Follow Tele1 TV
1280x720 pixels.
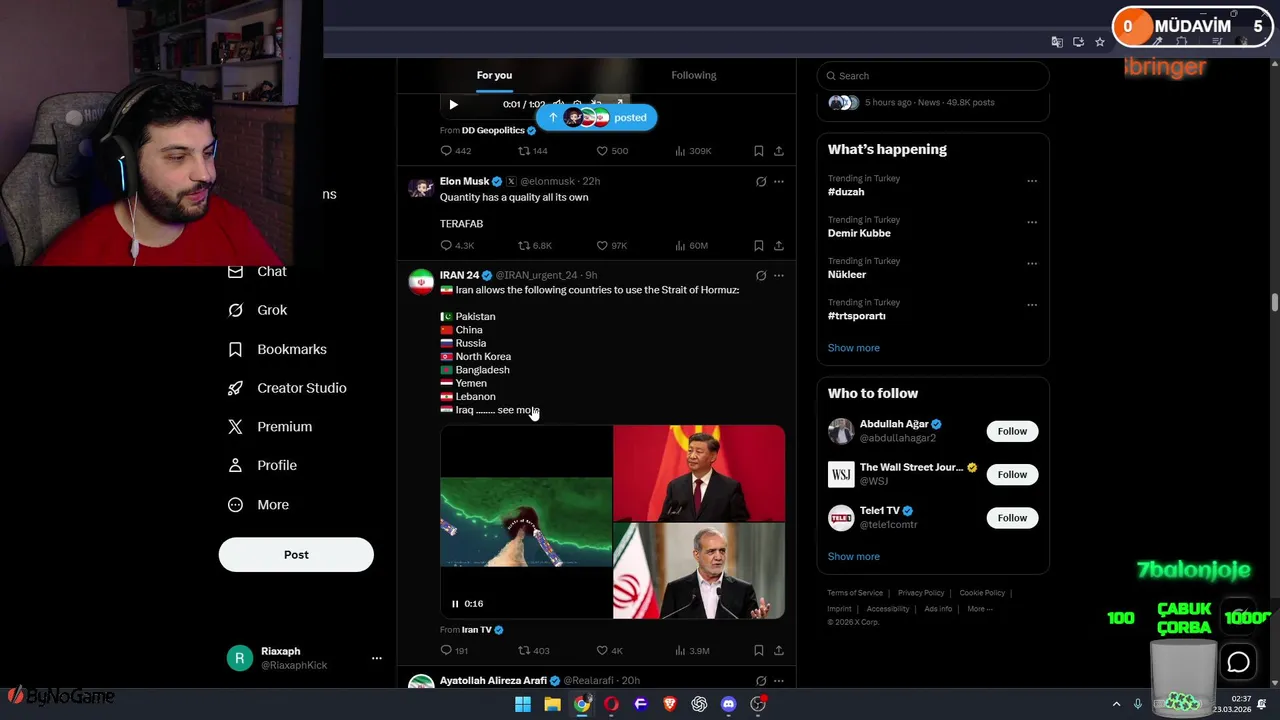click(1012, 518)
